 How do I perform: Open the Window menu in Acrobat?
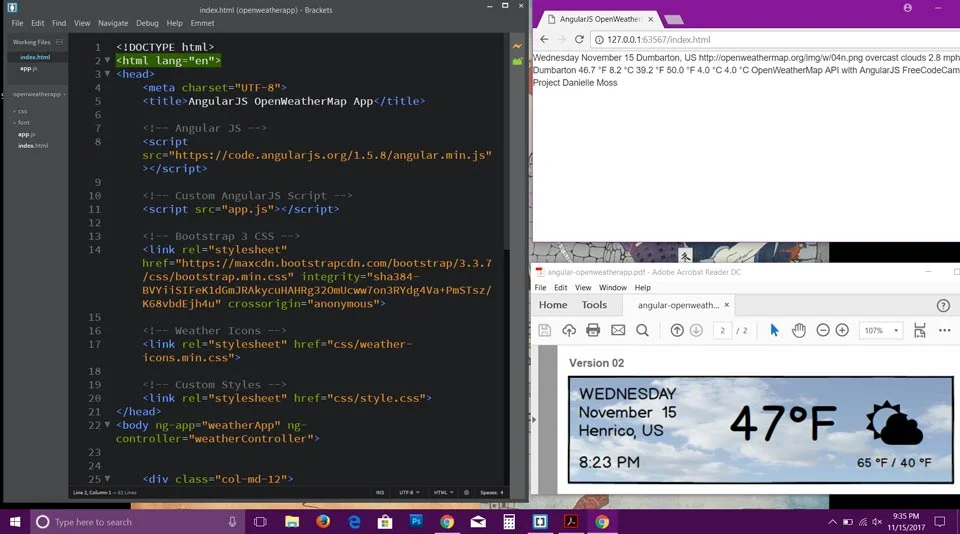coord(612,287)
